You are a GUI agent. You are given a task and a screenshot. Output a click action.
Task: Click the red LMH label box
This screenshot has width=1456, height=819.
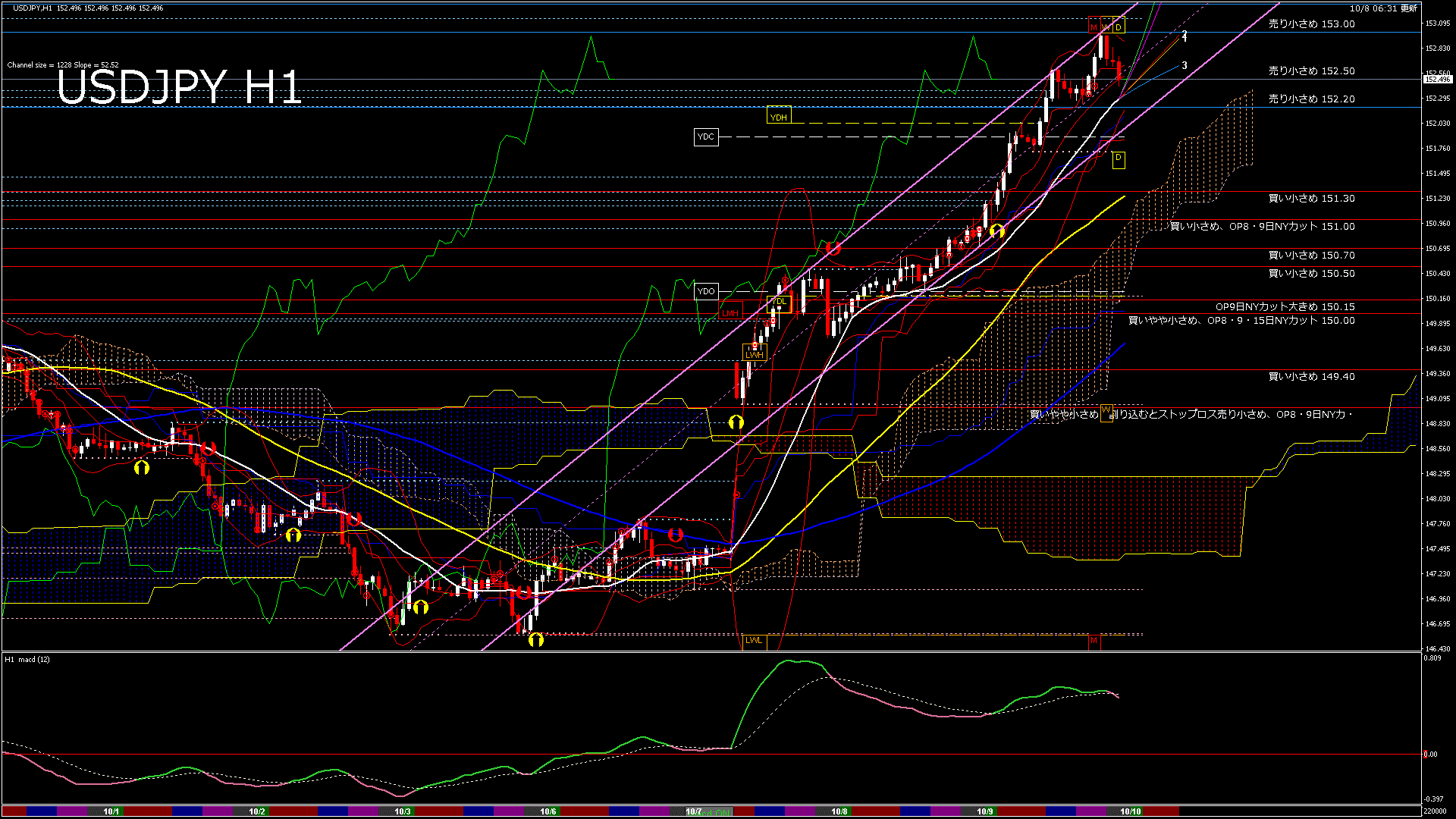pos(730,313)
